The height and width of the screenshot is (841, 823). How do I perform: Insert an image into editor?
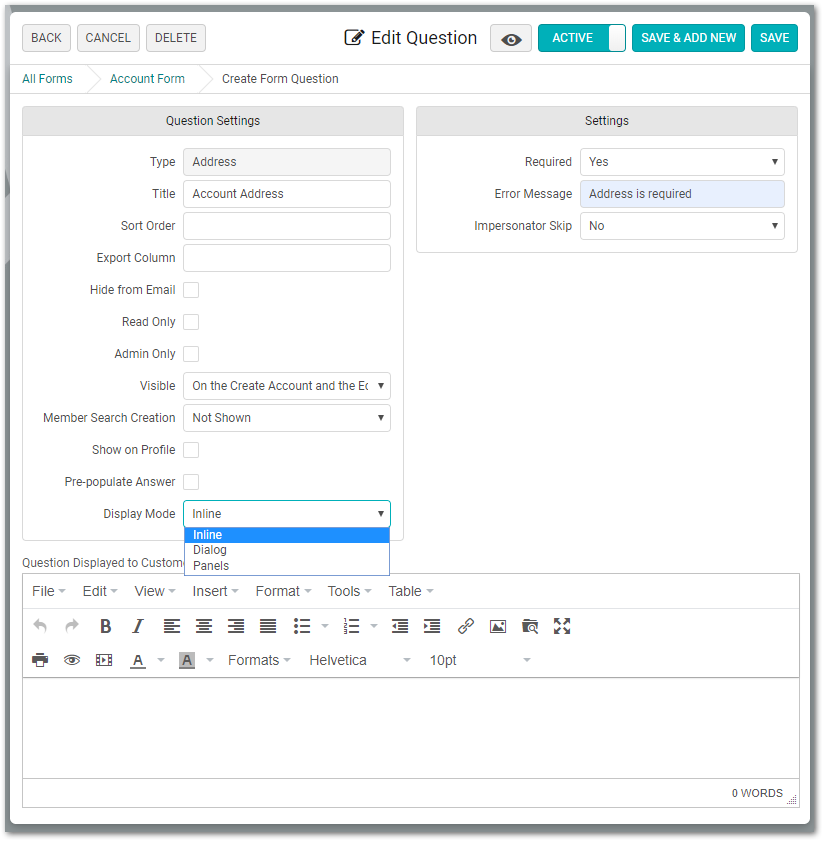[x=498, y=626]
